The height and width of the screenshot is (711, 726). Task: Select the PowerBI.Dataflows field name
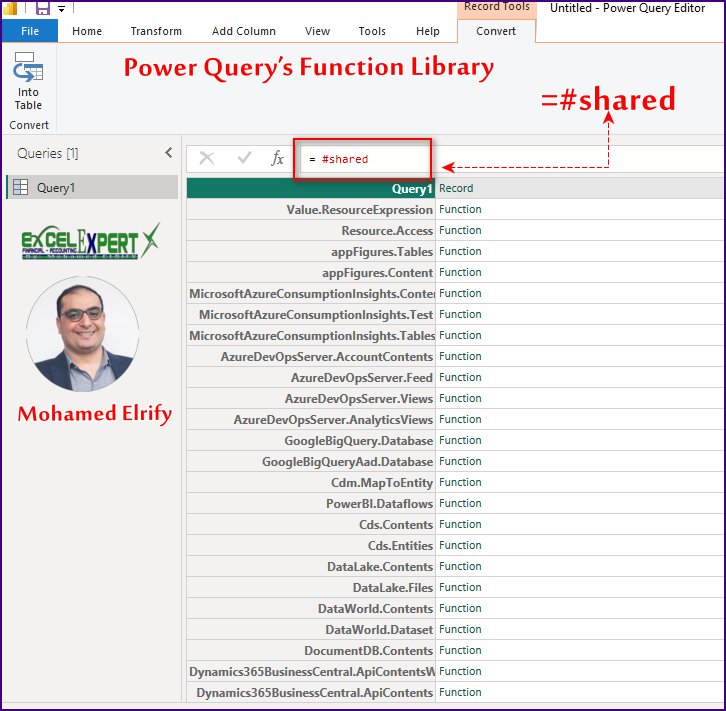pos(380,504)
